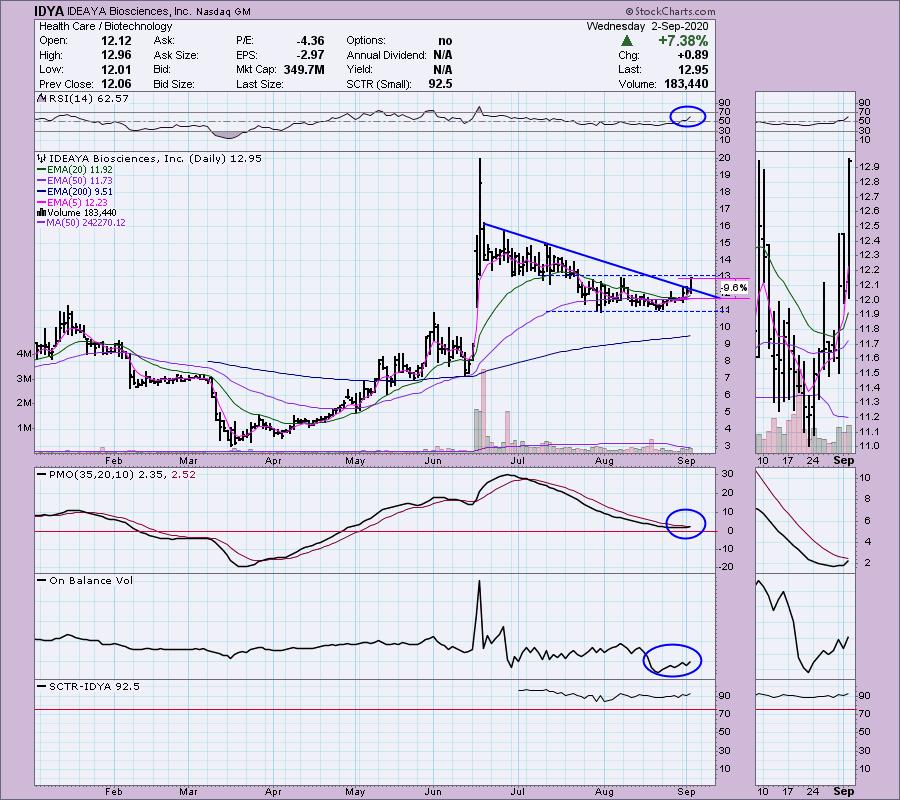Click the Prev Close value 12.06
The image size is (900, 800).
(x=116, y=84)
